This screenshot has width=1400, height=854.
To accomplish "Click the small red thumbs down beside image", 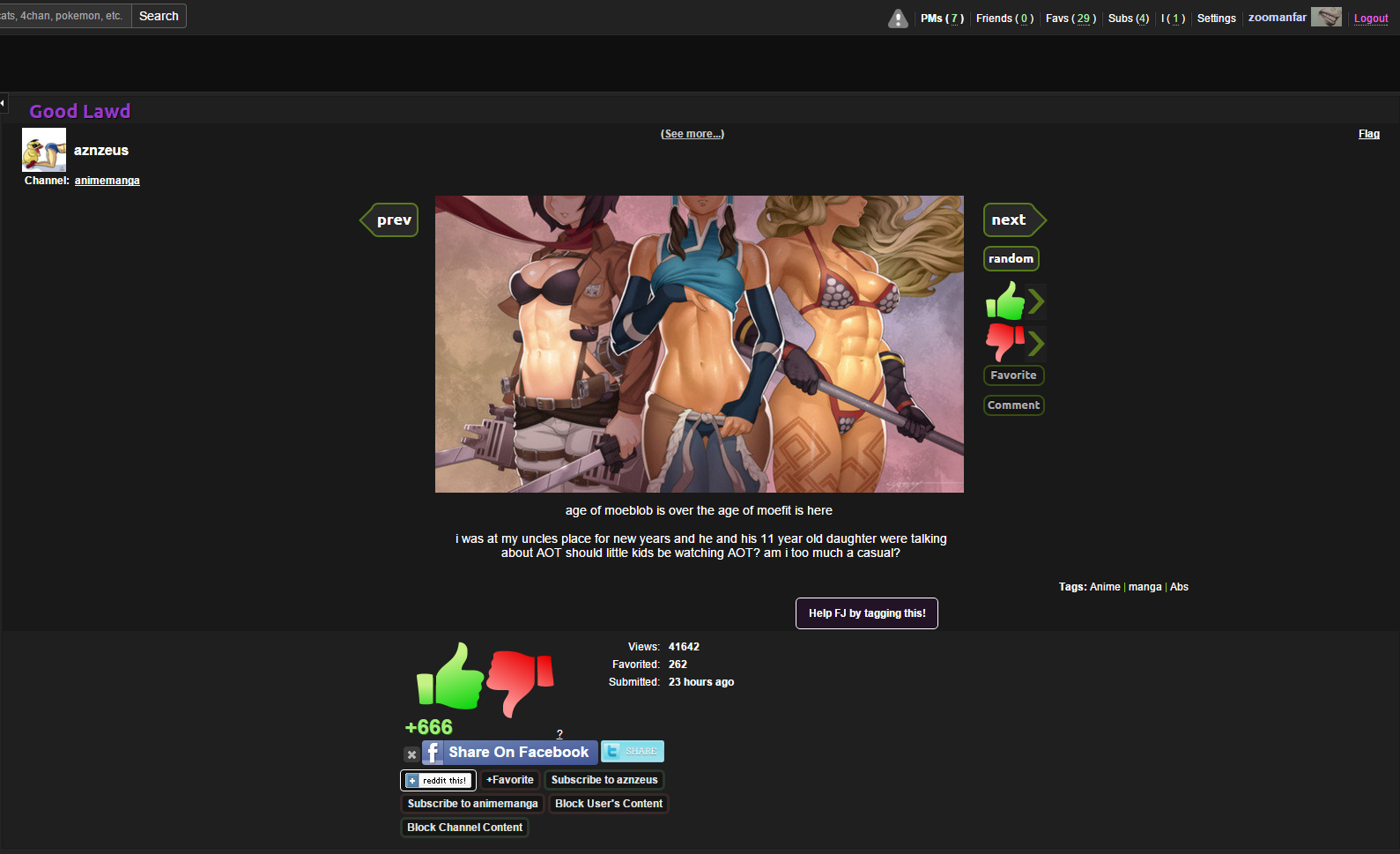I will [1005, 342].
